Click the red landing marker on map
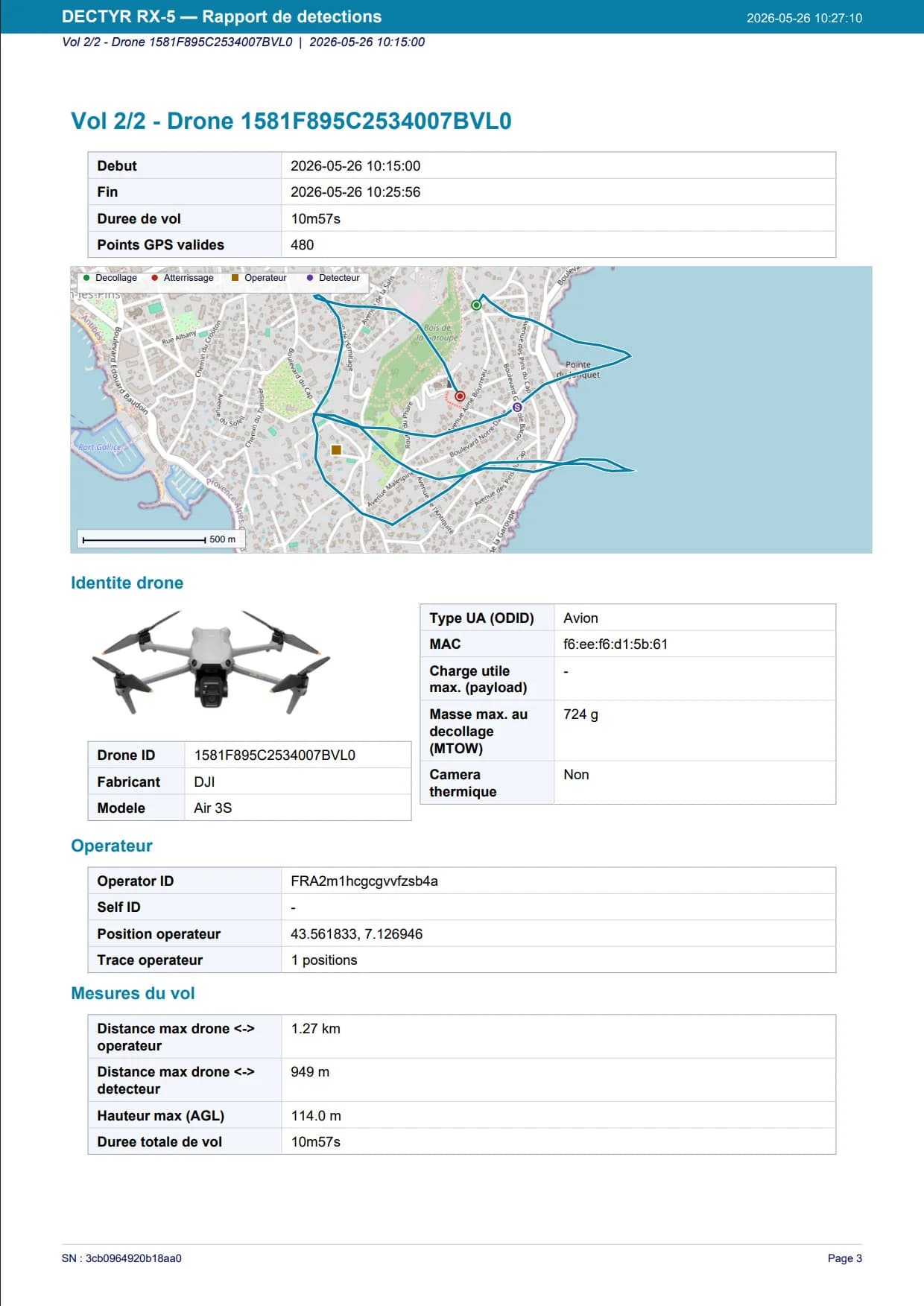The height and width of the screenshot is (1306, 924). coord(460,396)
